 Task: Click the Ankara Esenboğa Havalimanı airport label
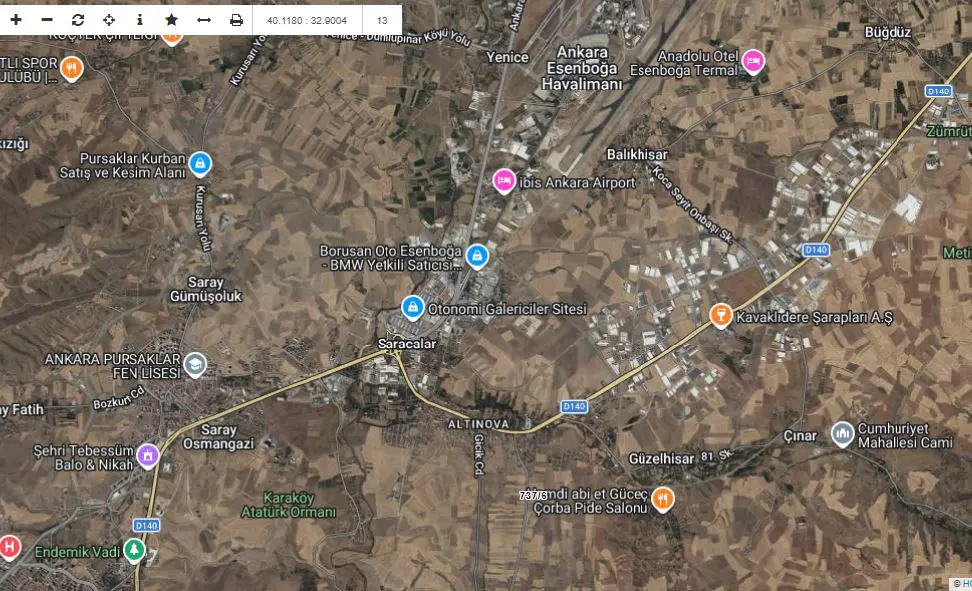click(582, 68)
